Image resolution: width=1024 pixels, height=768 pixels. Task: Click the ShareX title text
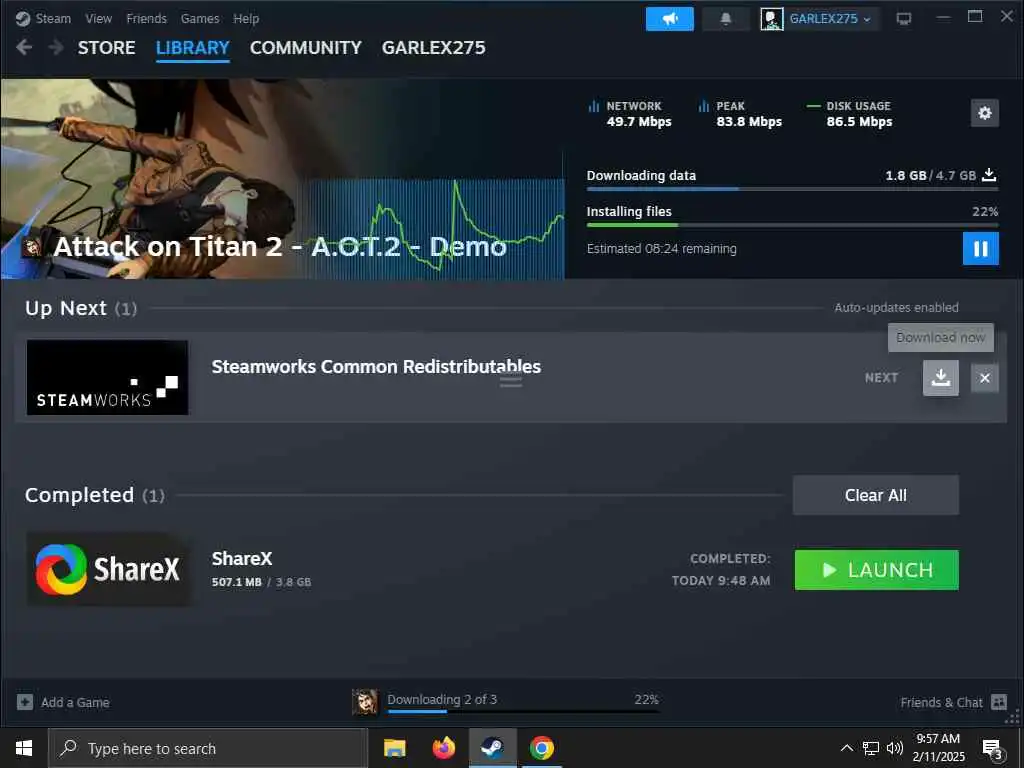242,558
